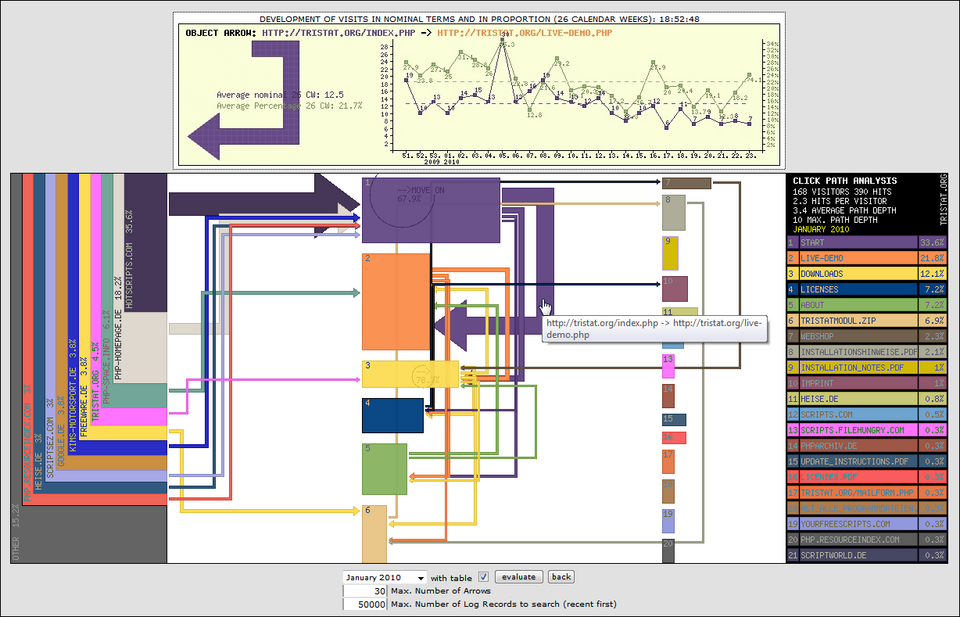The height and width of the screenshot is (617, 960).
Task: Click the thick purple arrow pointing to LIVE-DEMO
Action: 480,324
